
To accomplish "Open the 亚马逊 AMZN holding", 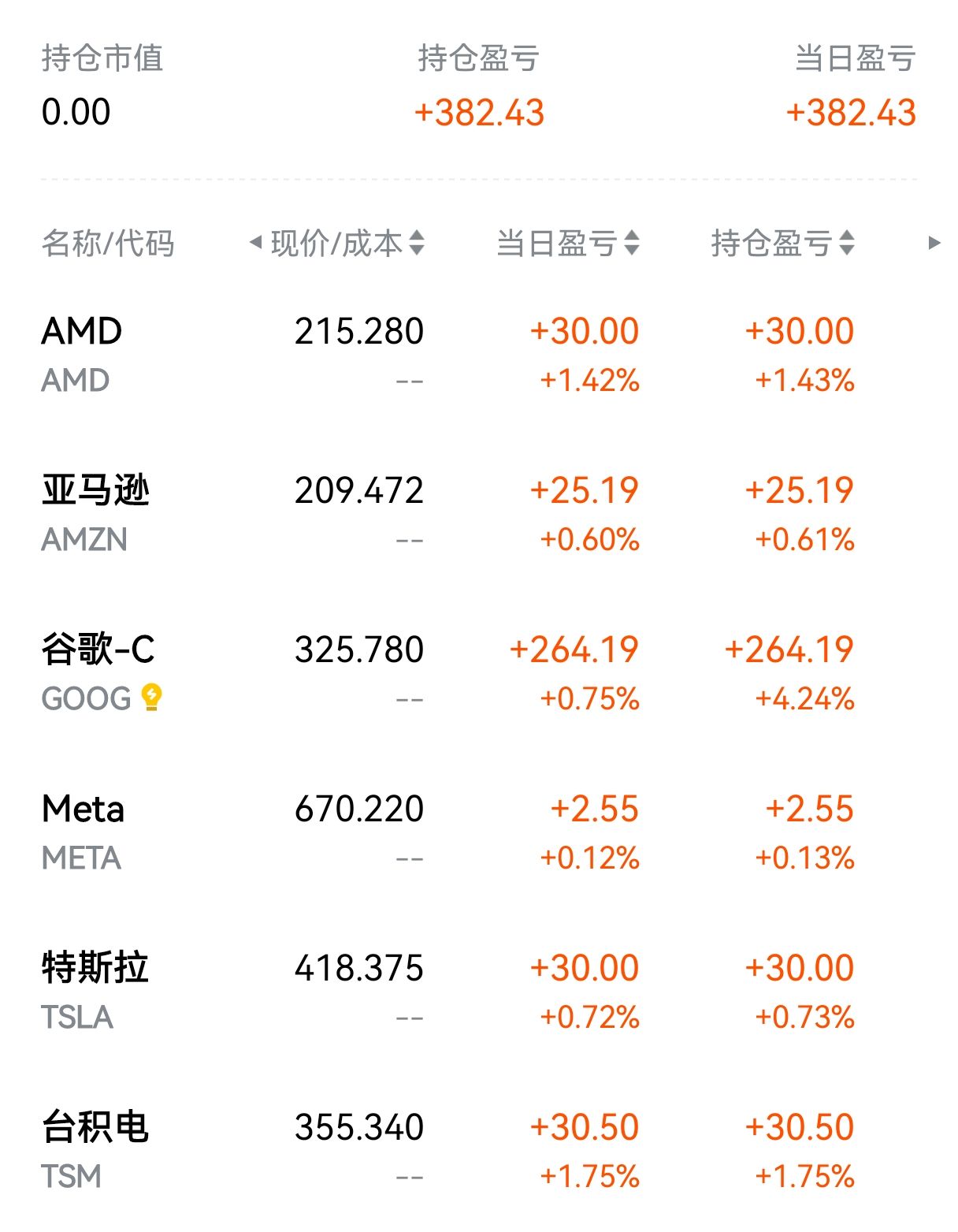I will (x=95, y=491).
